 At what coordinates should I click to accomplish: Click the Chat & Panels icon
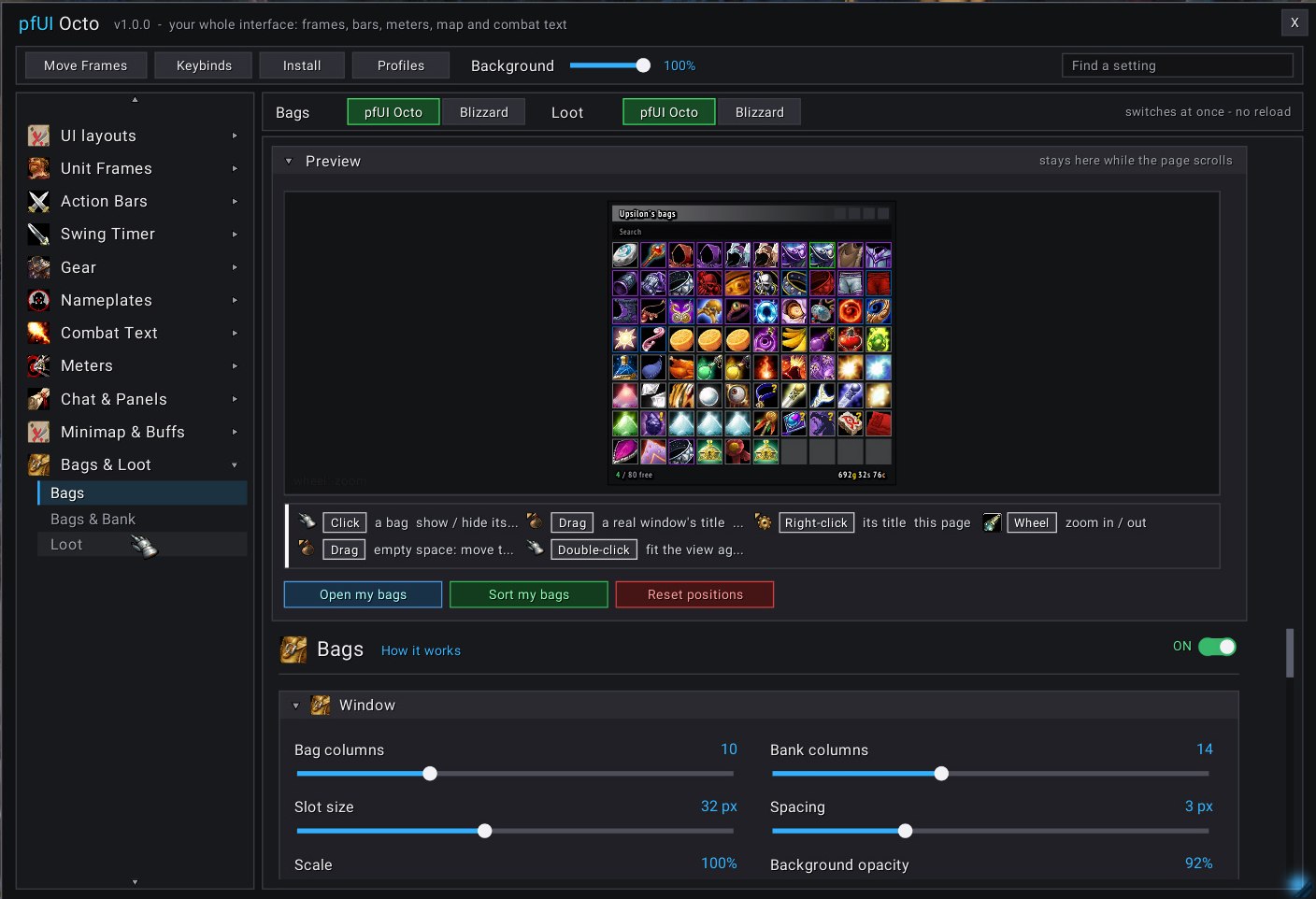click(x=38, y=399)
